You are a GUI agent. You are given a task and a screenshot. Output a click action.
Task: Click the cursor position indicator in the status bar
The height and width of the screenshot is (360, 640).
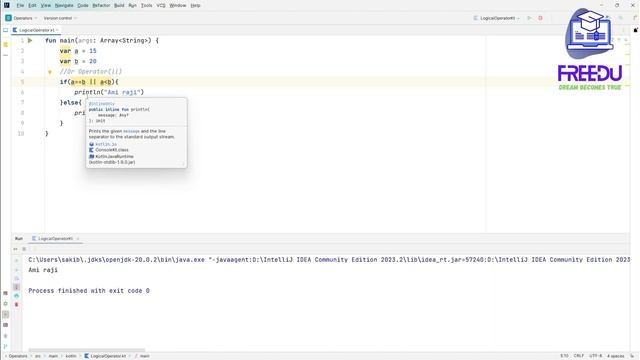(x=564, y=356)
